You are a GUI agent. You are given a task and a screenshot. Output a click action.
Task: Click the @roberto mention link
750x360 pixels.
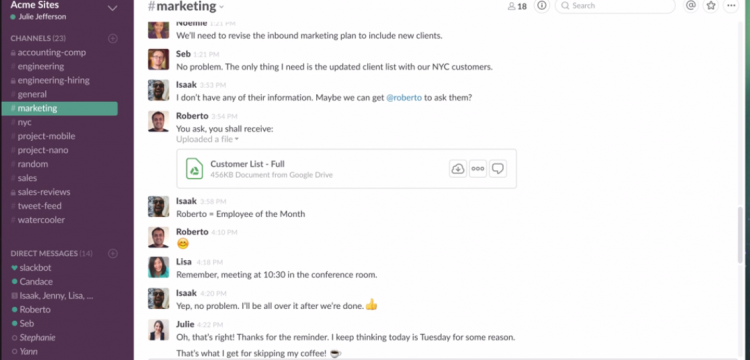tap(404, 98)
